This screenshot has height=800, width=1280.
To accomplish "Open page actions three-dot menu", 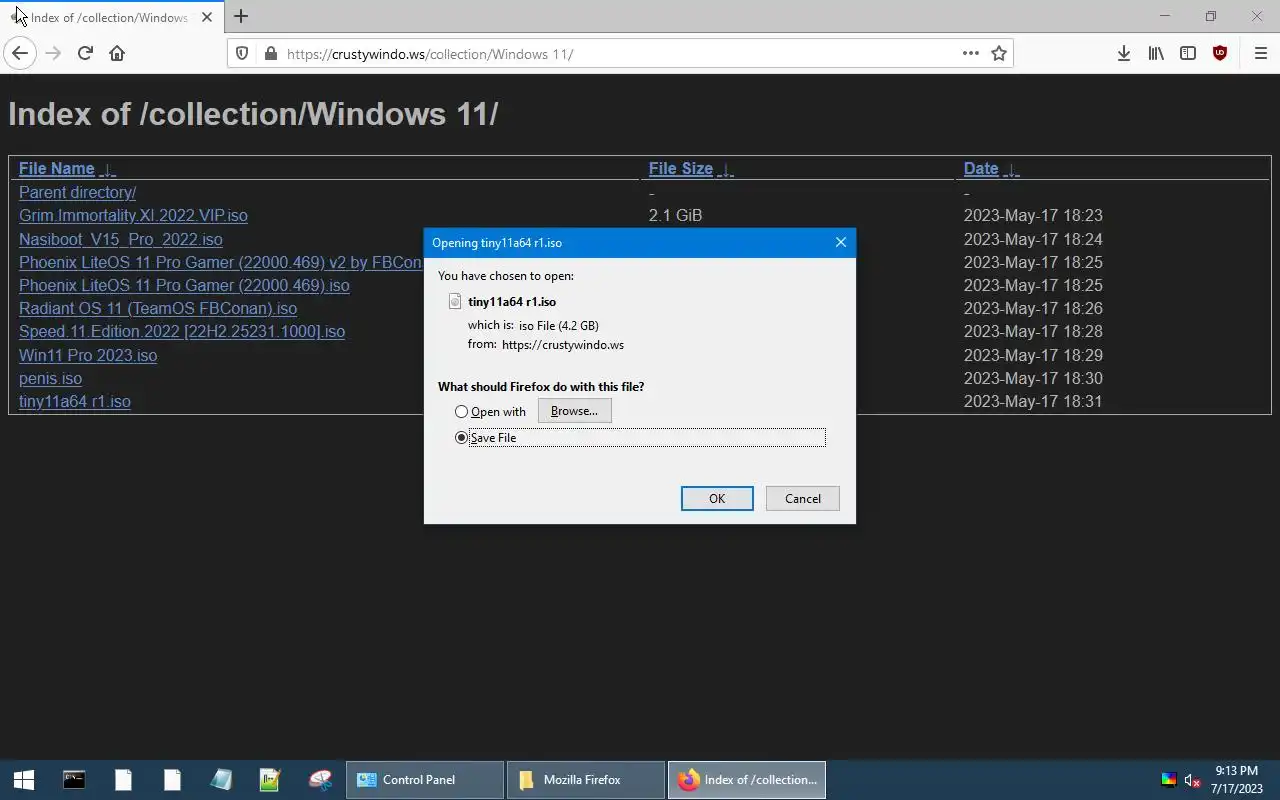I will (970, 54).
